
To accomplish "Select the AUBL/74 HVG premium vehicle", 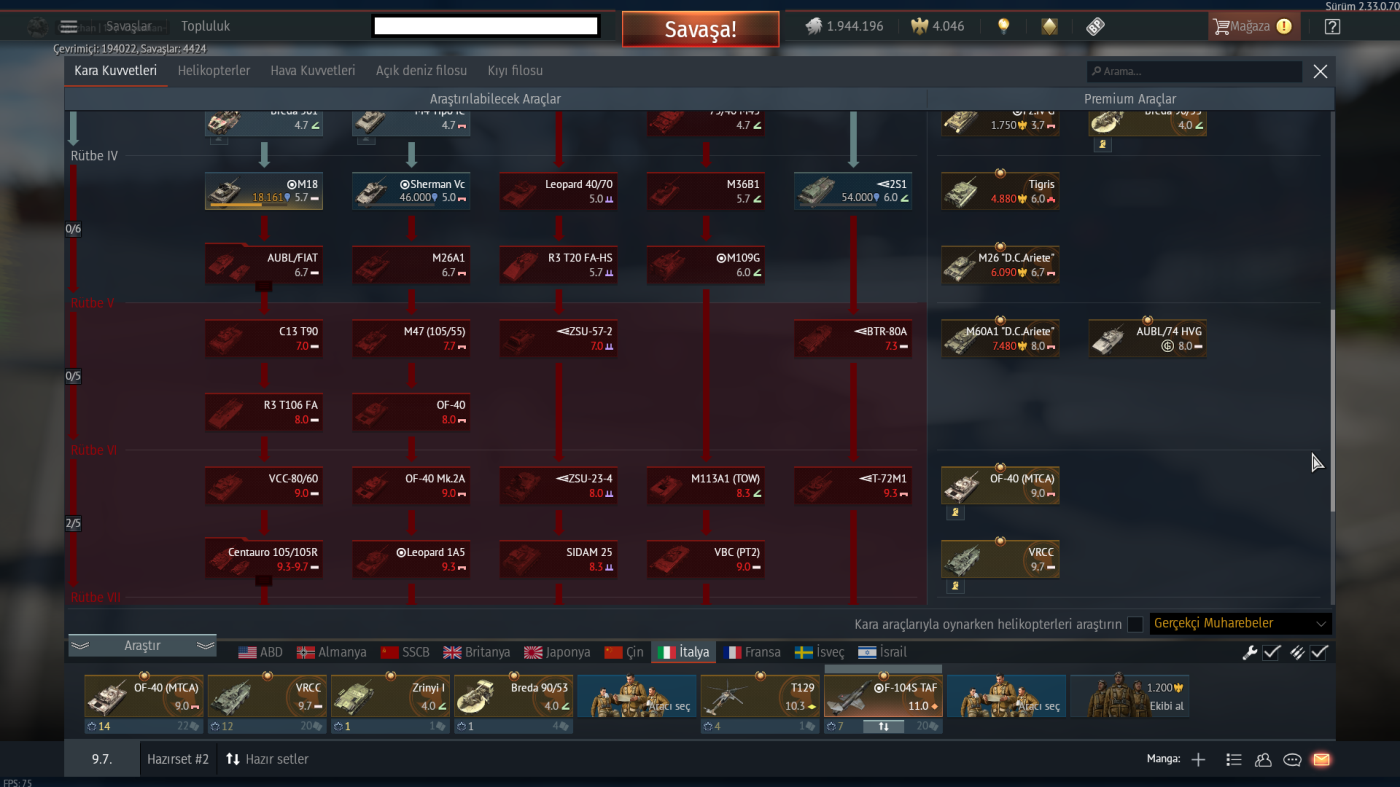I will (1147, 338).
